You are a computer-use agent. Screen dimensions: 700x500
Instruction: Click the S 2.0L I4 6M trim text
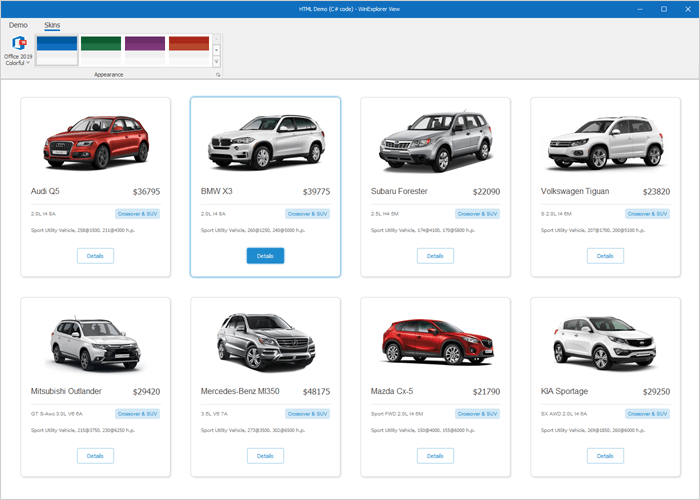click(556, 214)
